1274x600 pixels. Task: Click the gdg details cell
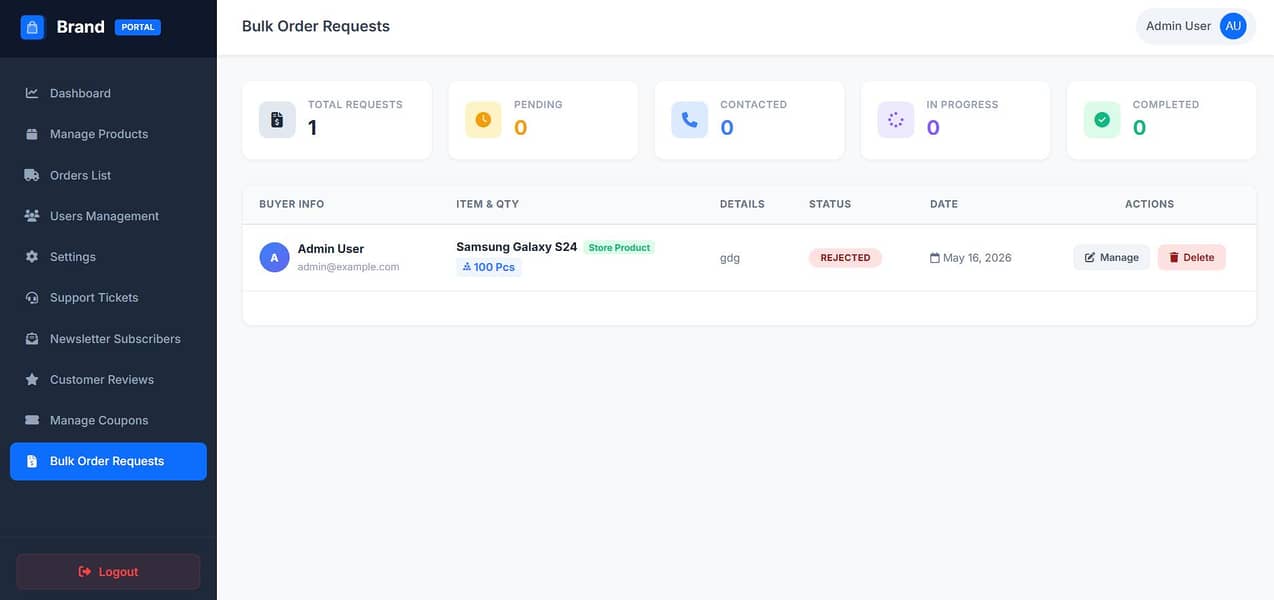click(729, 258)
